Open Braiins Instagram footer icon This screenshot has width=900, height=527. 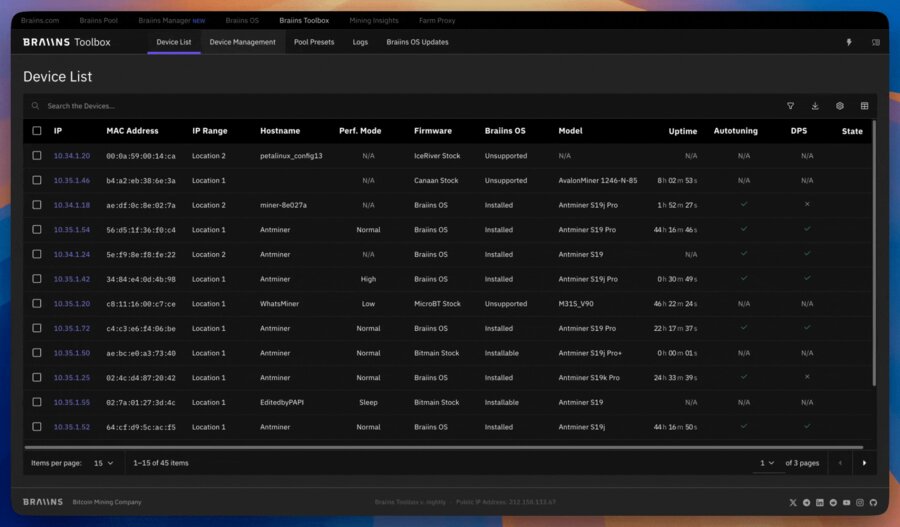pyautogui.click(x=860, y=502)
